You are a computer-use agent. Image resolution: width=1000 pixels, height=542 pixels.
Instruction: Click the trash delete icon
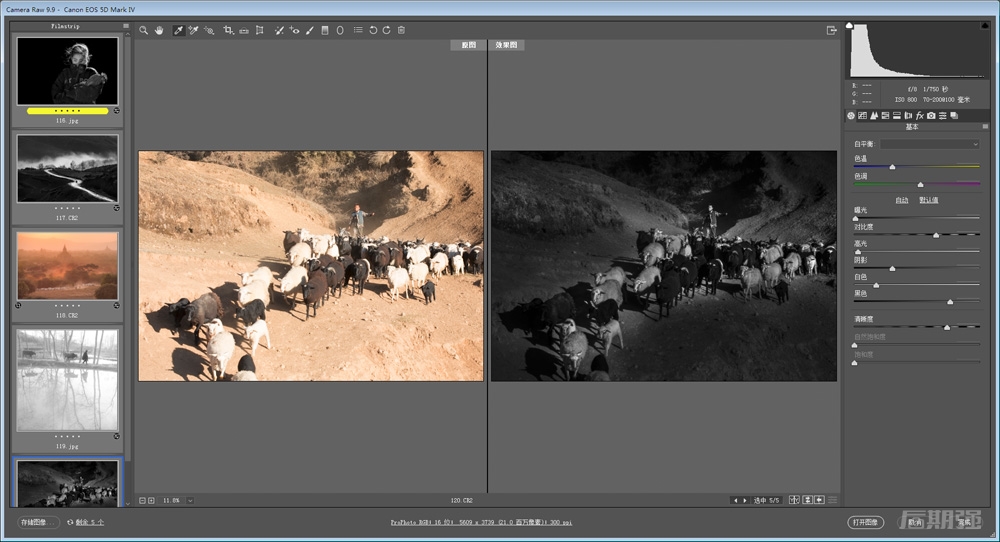pos(401,30)
